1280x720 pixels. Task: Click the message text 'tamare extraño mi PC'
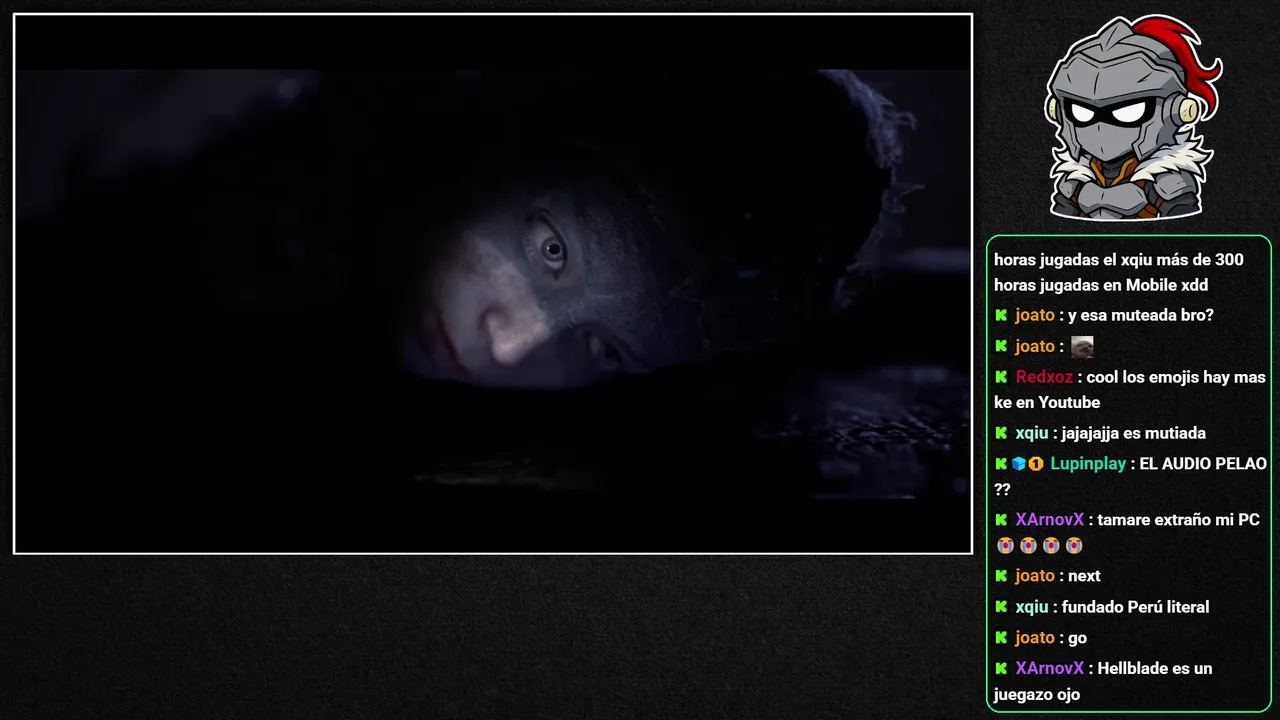pyautogui.click(x=1179, y=520)
